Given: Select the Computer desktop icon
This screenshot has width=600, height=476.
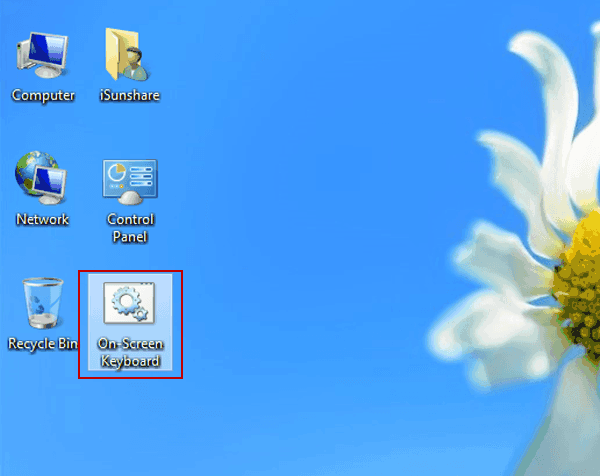Looking at the screenshot, I should coord(42,55).
